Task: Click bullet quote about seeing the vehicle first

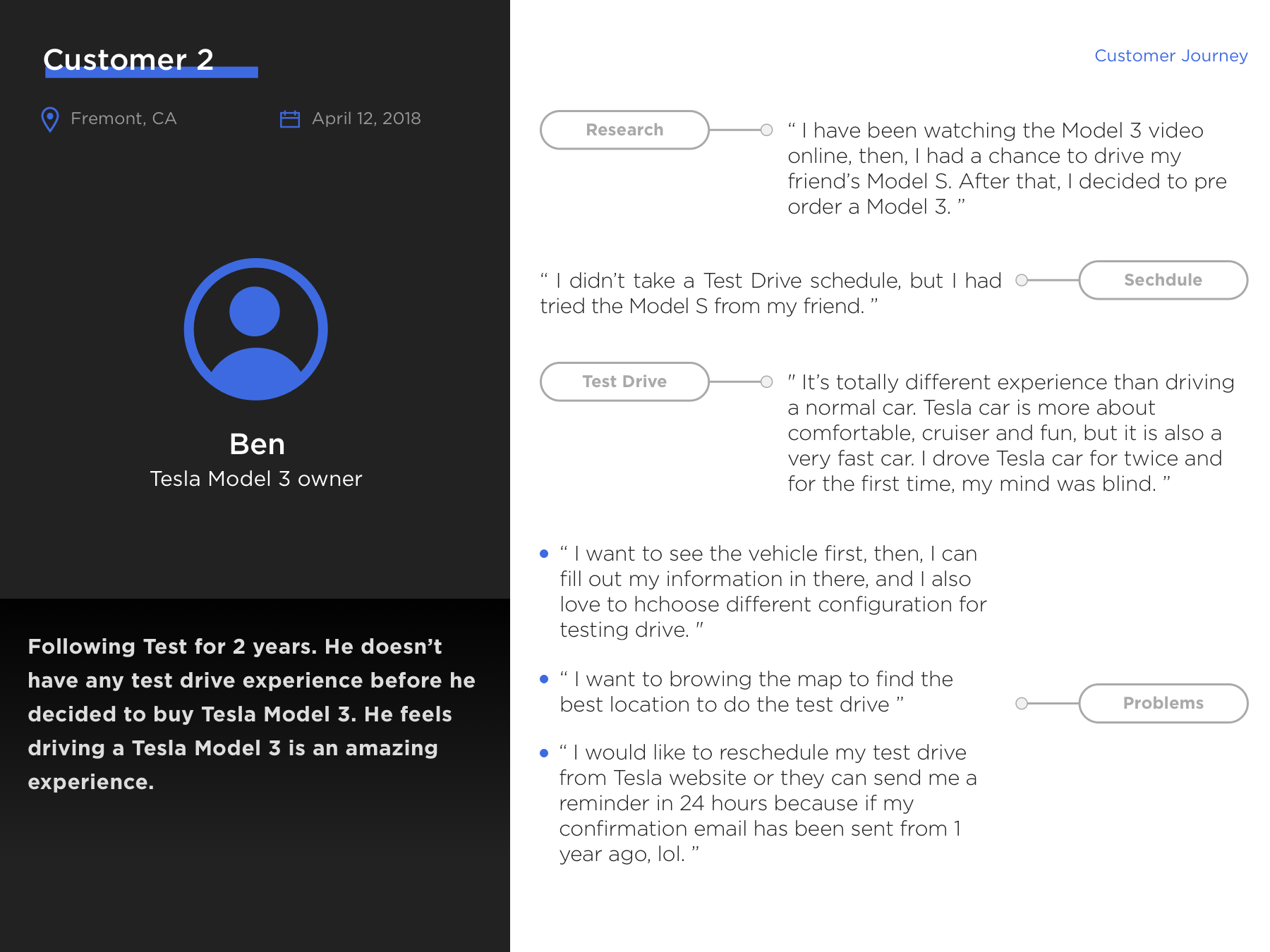Action: (x=773, y=592)
